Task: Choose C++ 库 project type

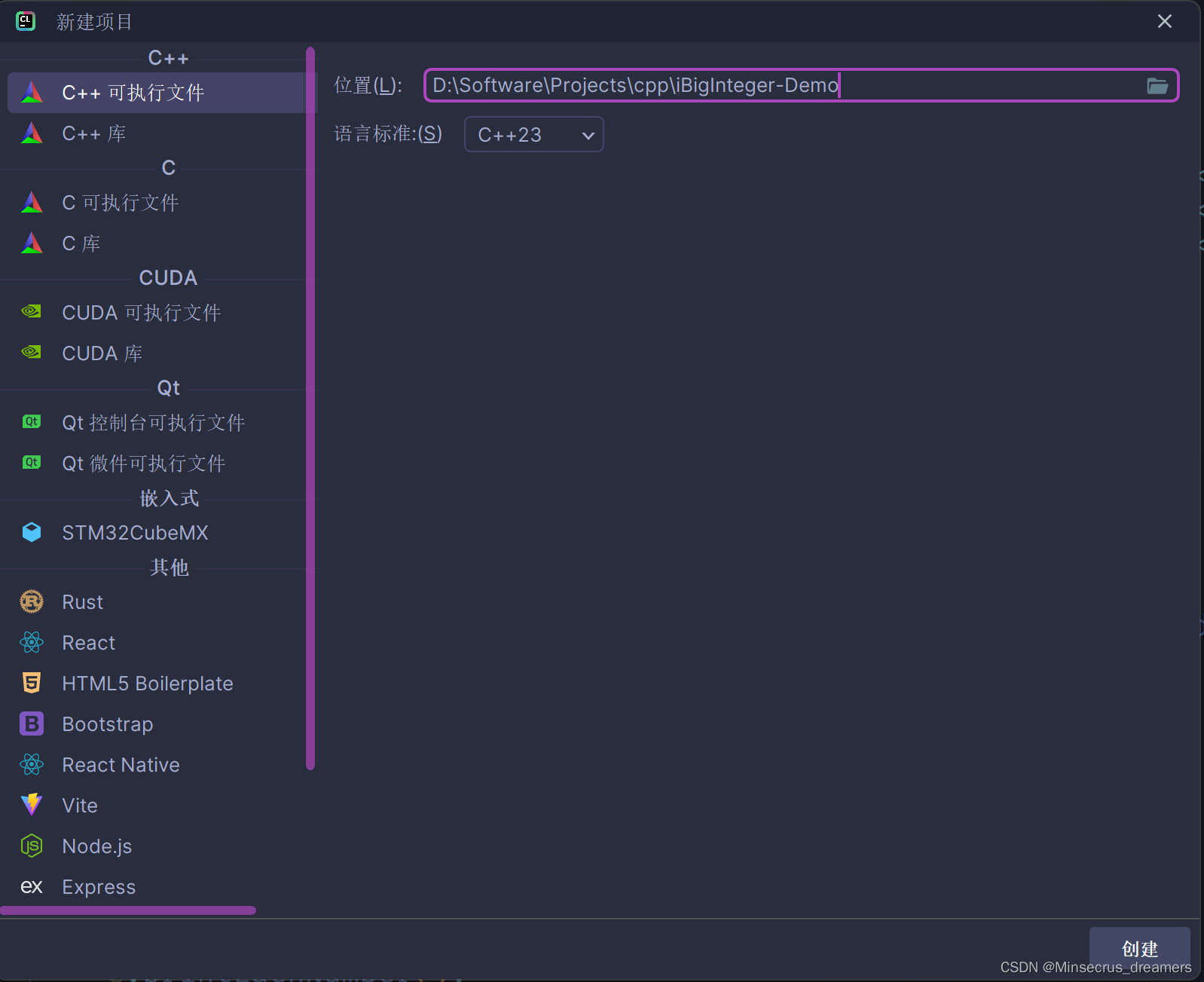Action: coord(157,133)
